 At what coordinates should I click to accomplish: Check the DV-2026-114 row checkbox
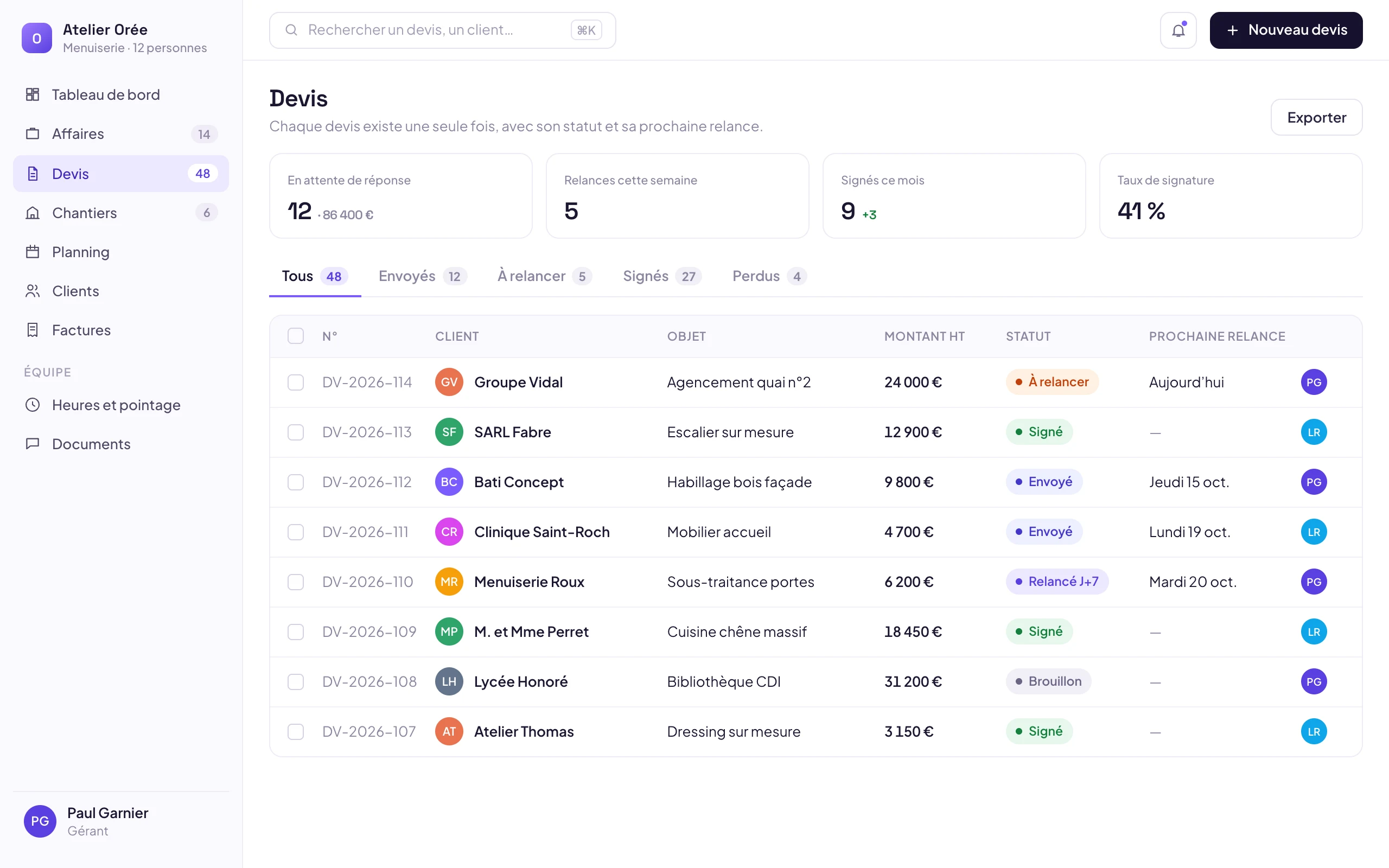296,382
